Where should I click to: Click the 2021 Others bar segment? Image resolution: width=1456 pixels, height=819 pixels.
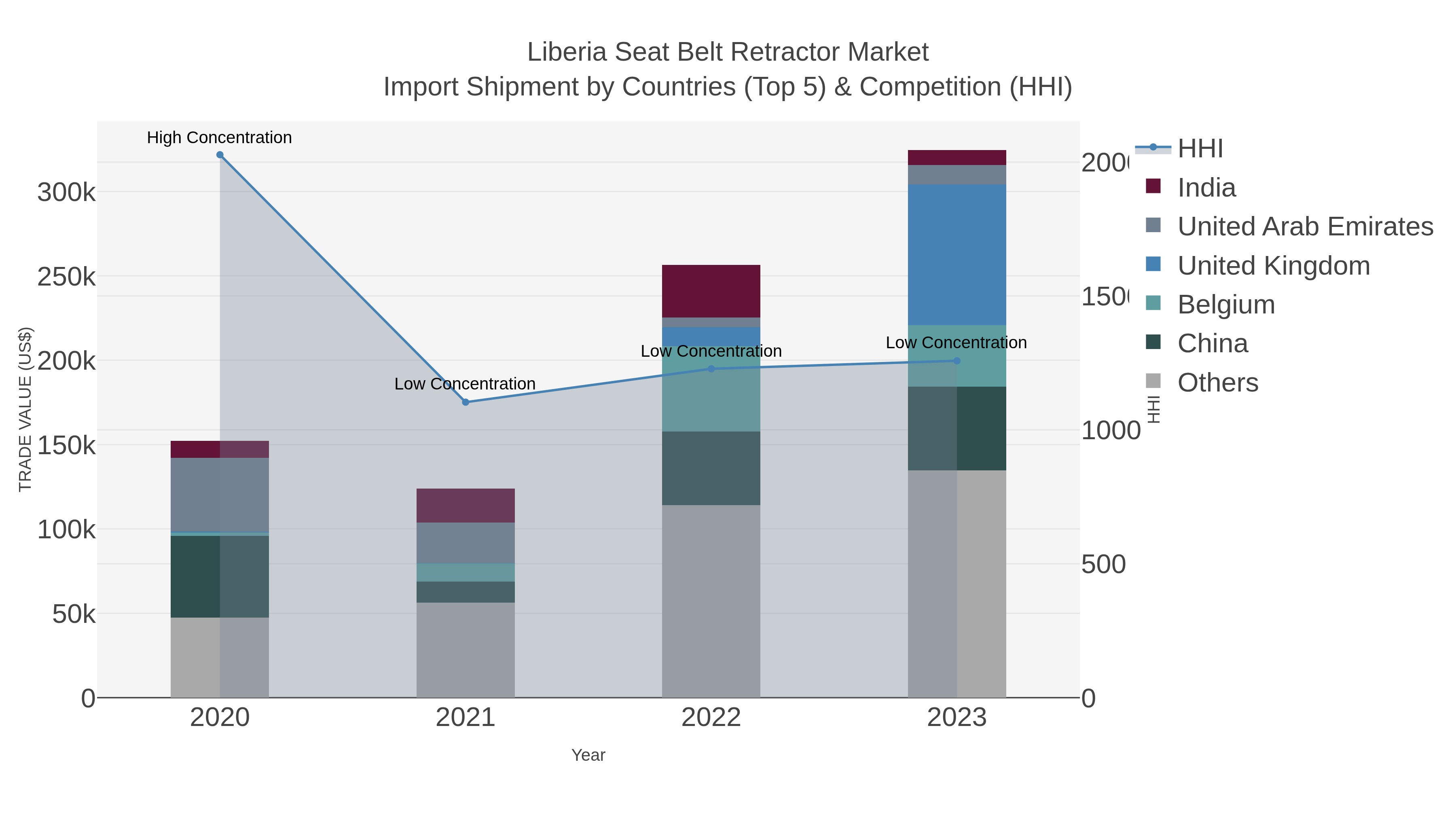point(466,650)
